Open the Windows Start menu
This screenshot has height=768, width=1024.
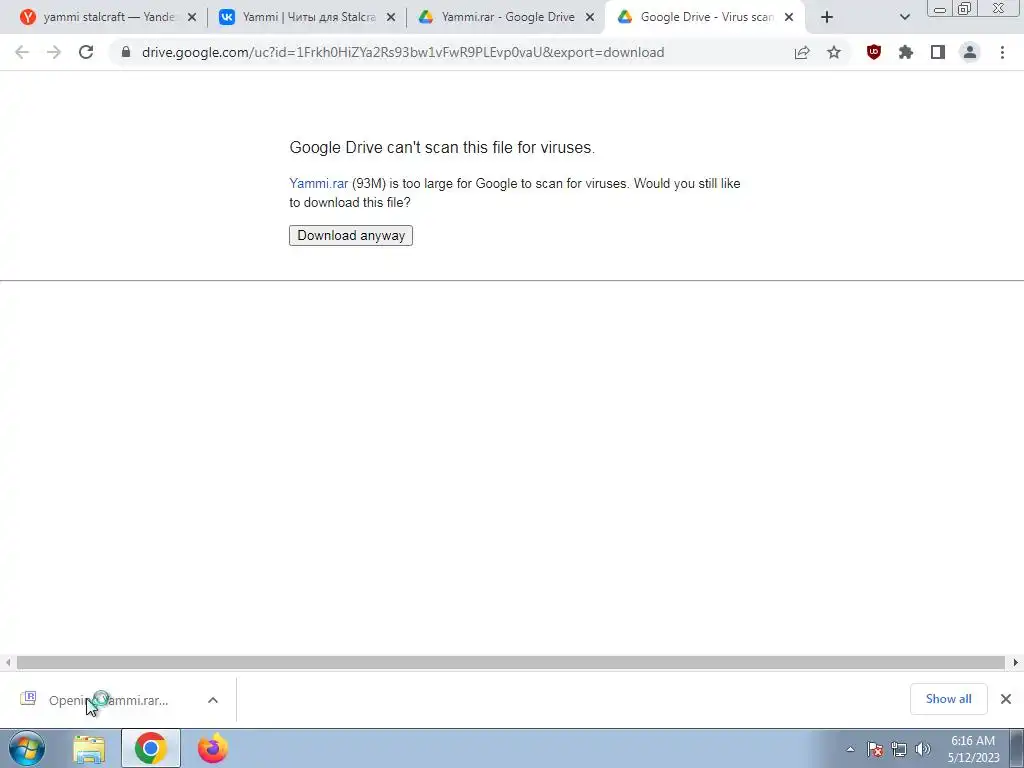click(27, 748)
